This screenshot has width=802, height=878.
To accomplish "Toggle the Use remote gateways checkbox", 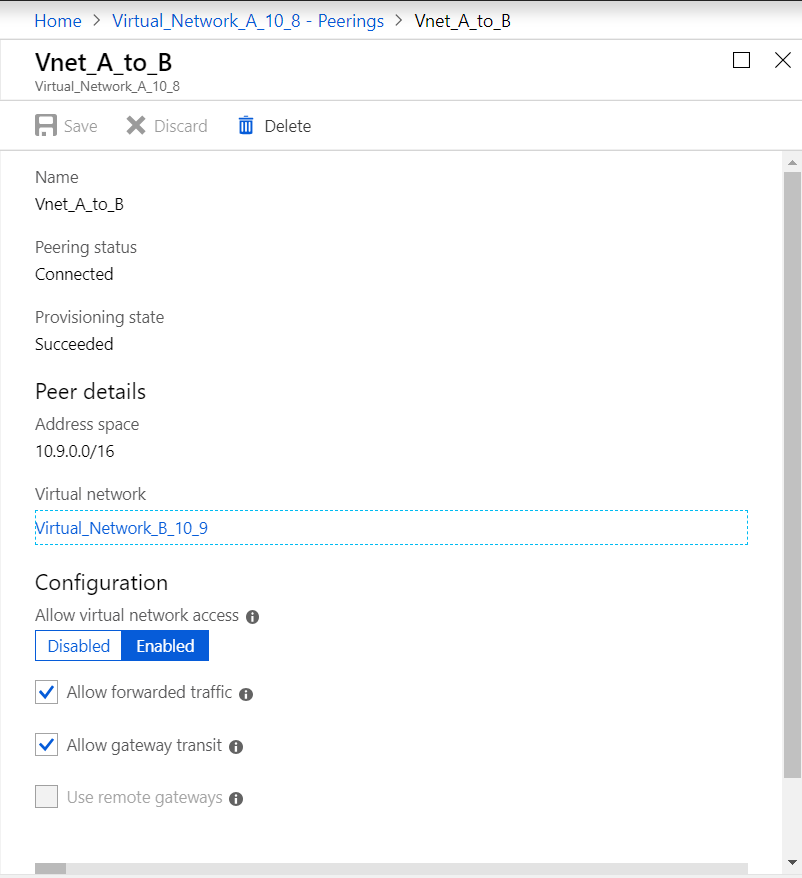I will click(46, 797).
